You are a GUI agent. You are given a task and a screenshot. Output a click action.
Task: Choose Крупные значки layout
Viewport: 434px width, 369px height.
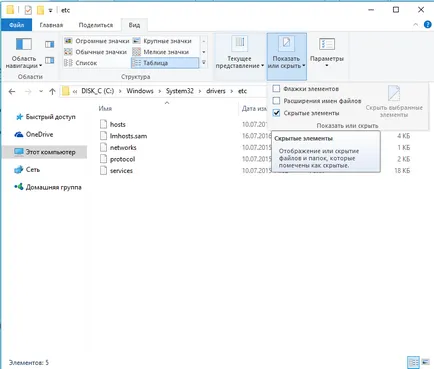163,41
